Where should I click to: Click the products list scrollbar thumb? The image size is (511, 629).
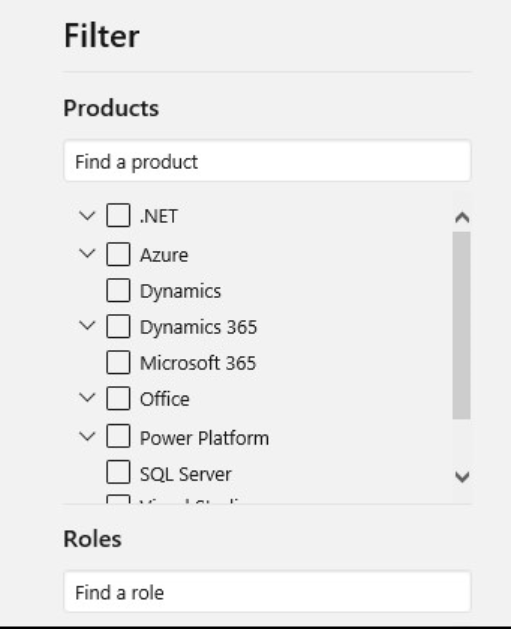click(x=462, y=325)
